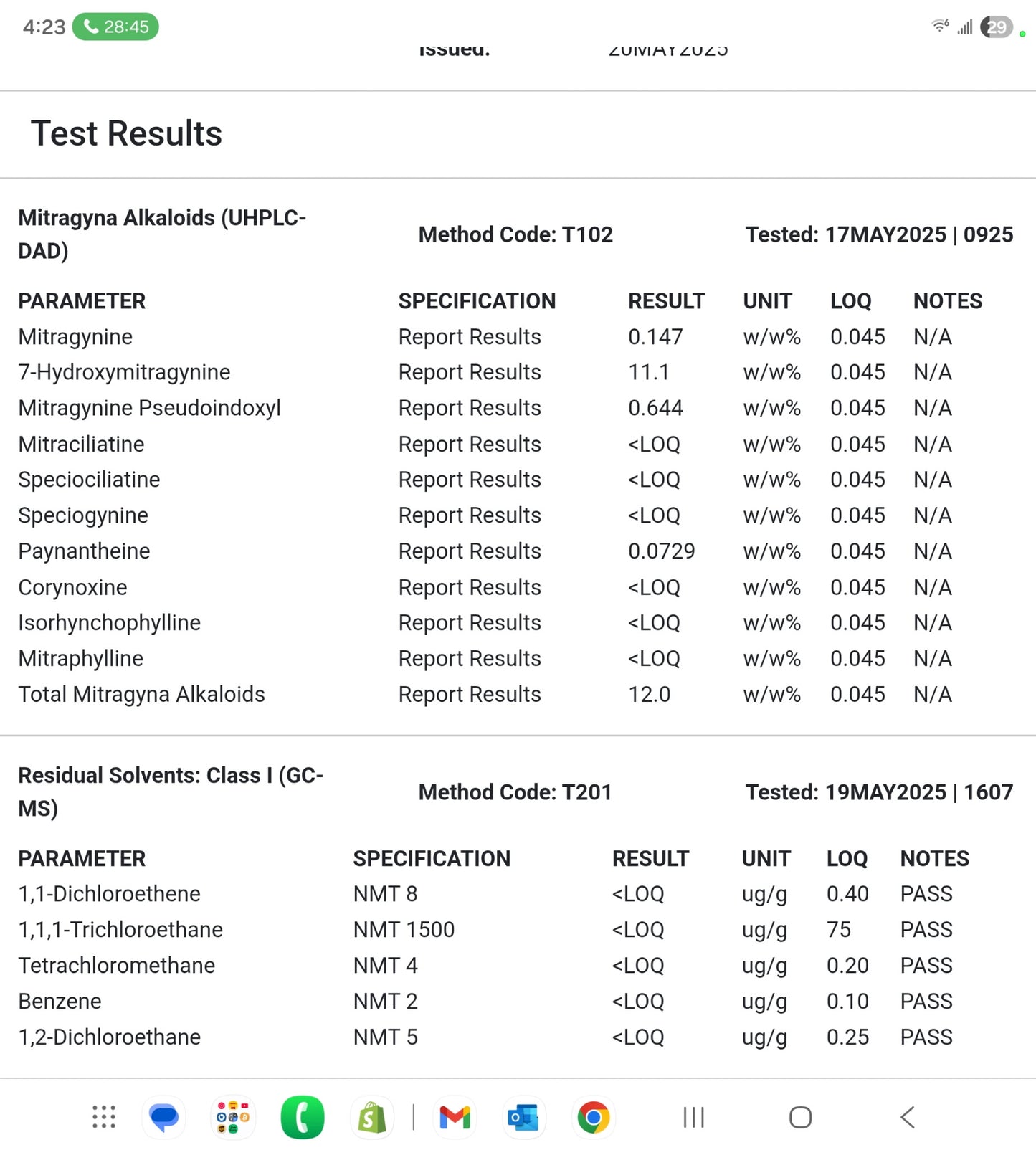Open the Gmail app

point(455,1116)
